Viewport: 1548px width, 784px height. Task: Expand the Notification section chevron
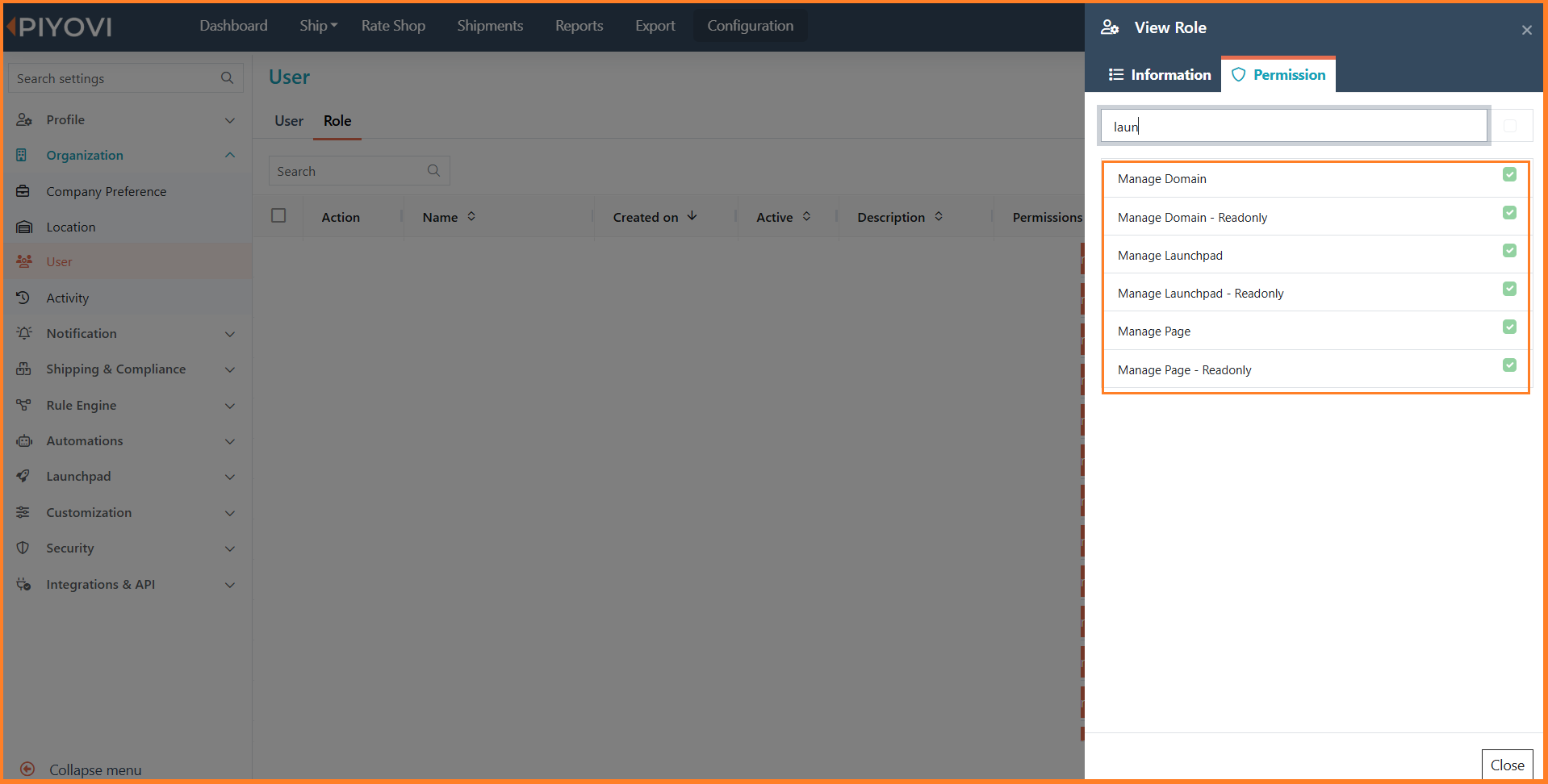point(230,334)
